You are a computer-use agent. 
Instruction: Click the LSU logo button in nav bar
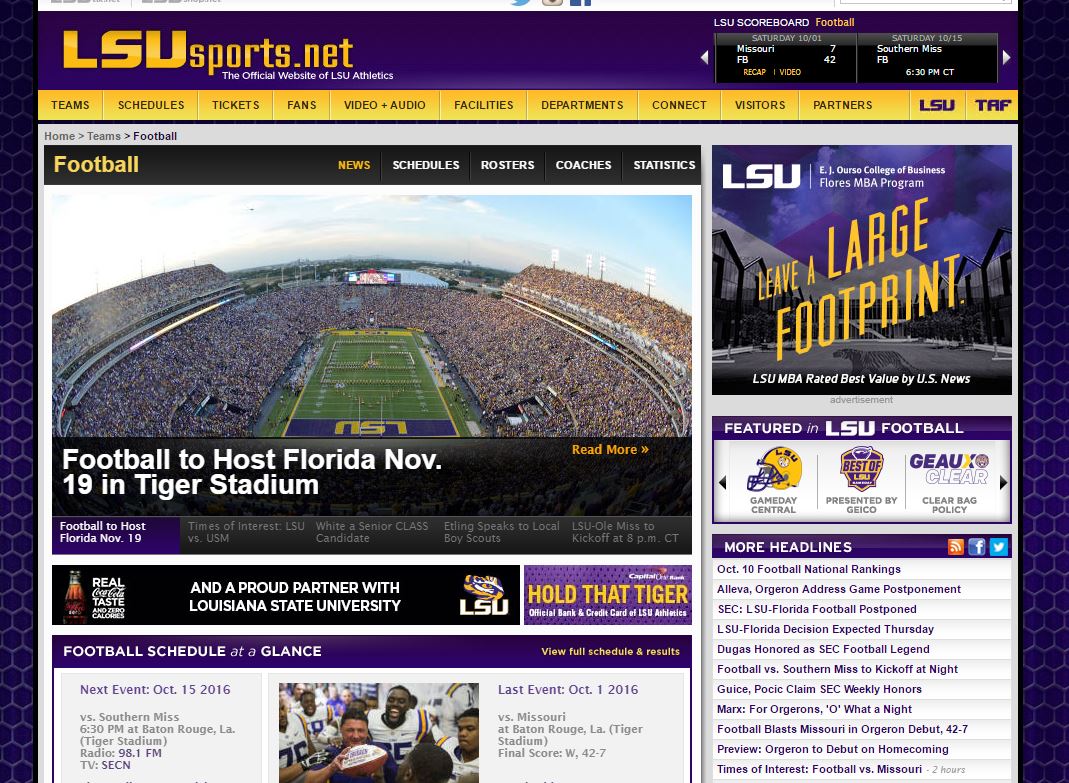coord(937,105)
